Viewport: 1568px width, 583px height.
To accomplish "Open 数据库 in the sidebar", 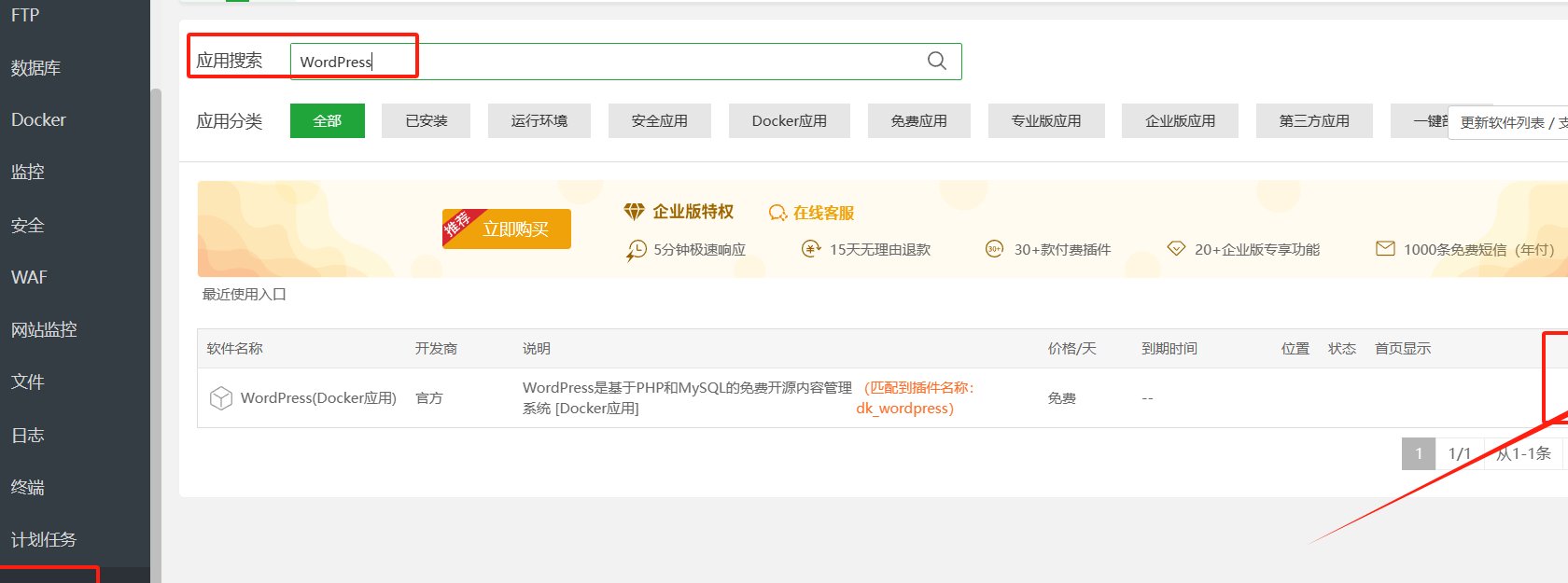I will pos(35,67).
